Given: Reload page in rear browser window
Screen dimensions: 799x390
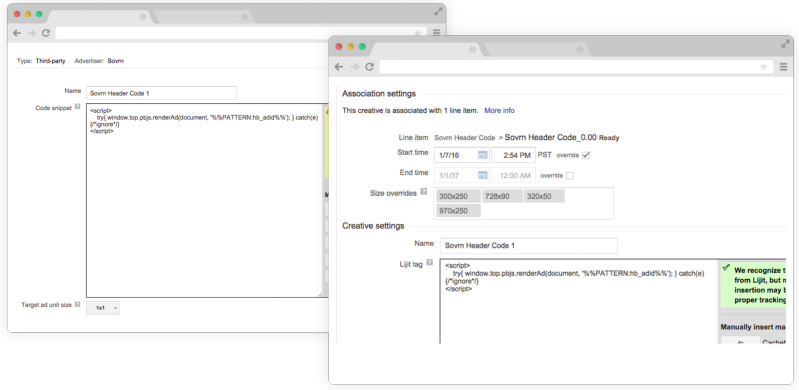Looking at the screenshot, I should (x=46, y=33).
